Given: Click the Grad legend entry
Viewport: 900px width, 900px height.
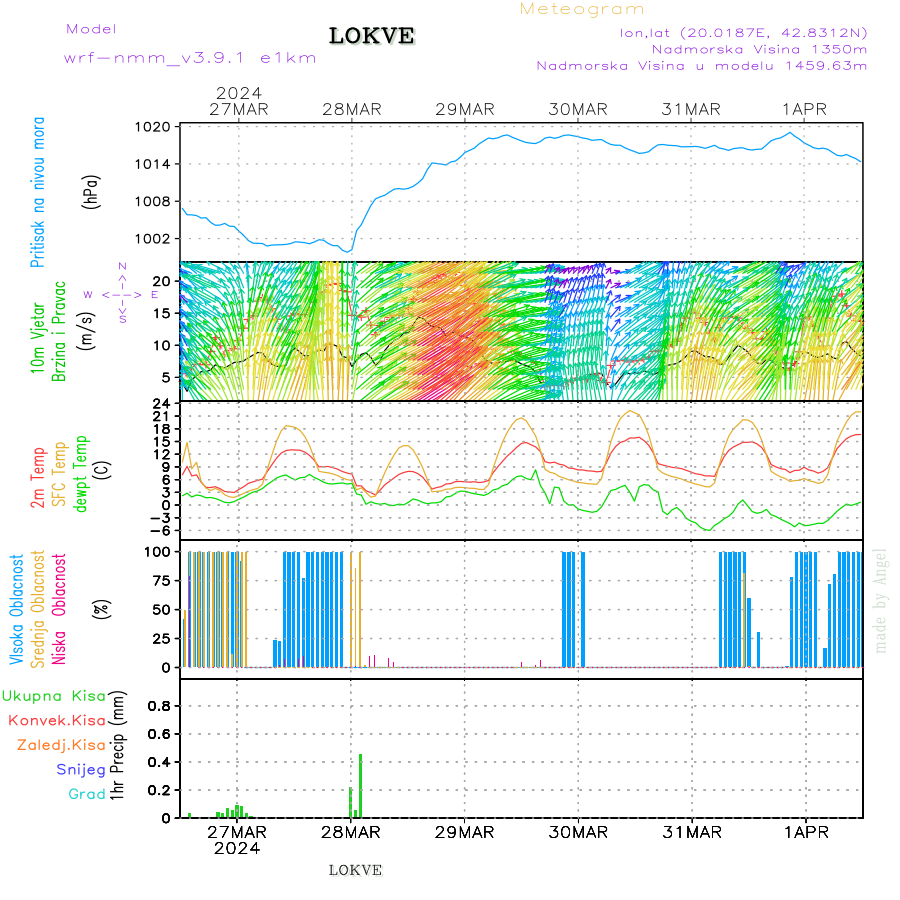Looking at the screenshot, I should [87, 794].
